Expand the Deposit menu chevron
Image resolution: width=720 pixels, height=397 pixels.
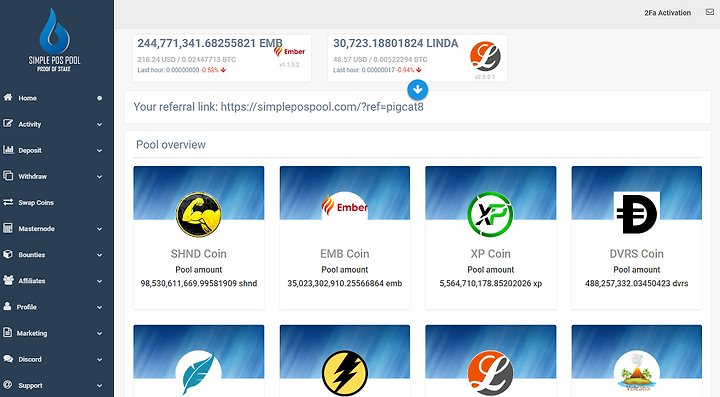point(100,151)
